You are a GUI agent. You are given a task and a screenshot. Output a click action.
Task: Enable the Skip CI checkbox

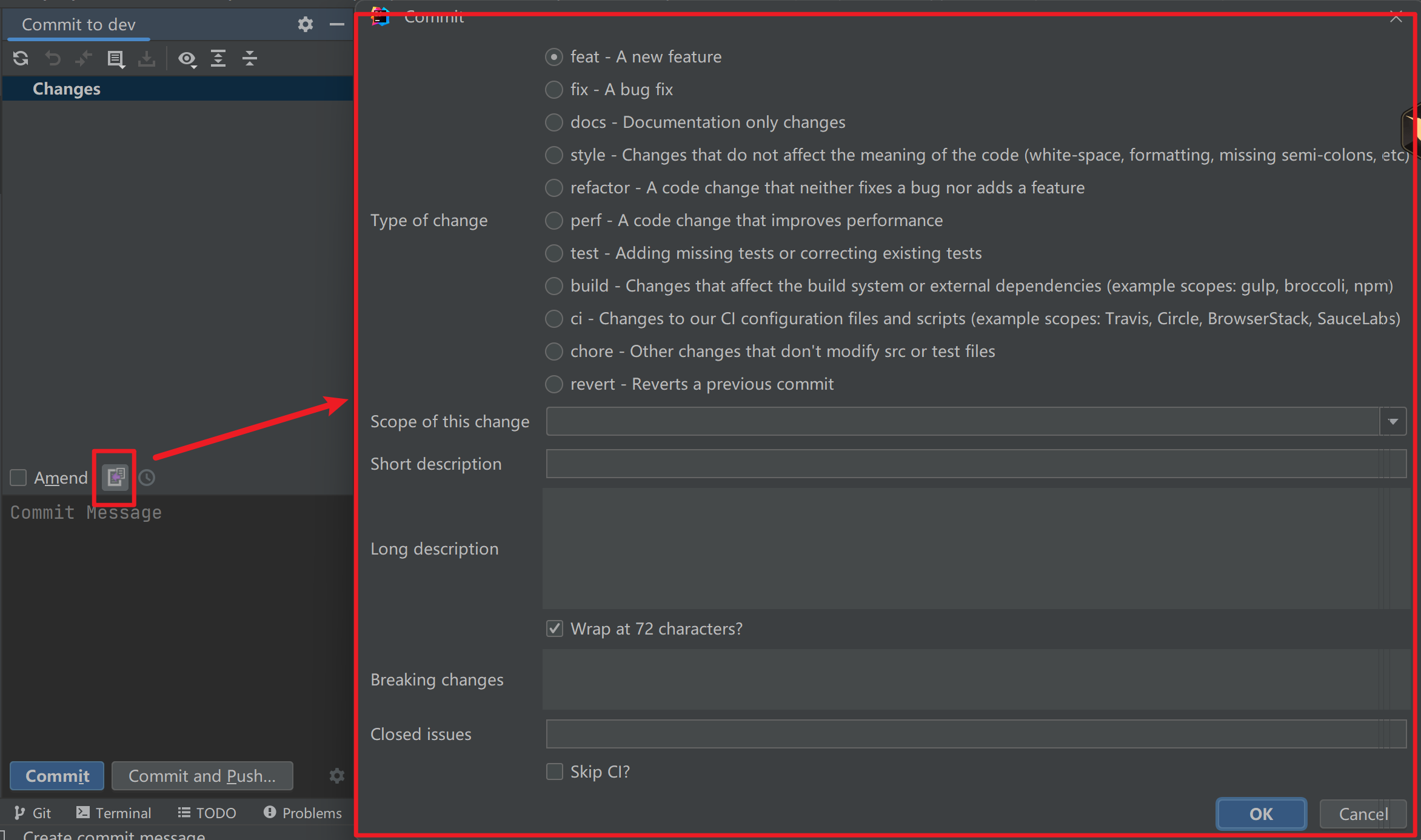coord(555,772)
